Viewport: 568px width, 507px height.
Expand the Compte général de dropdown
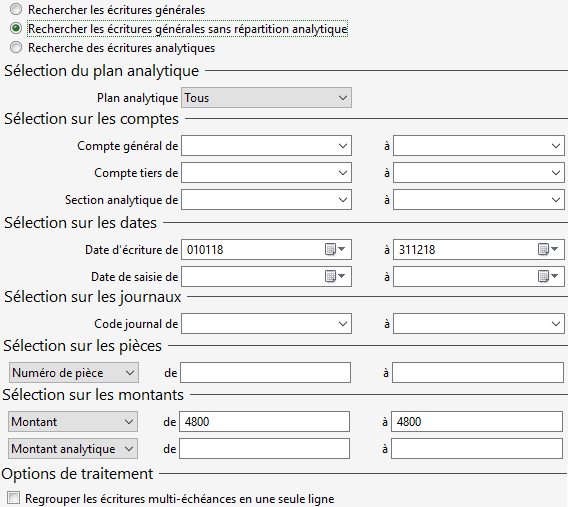(266, 146)
